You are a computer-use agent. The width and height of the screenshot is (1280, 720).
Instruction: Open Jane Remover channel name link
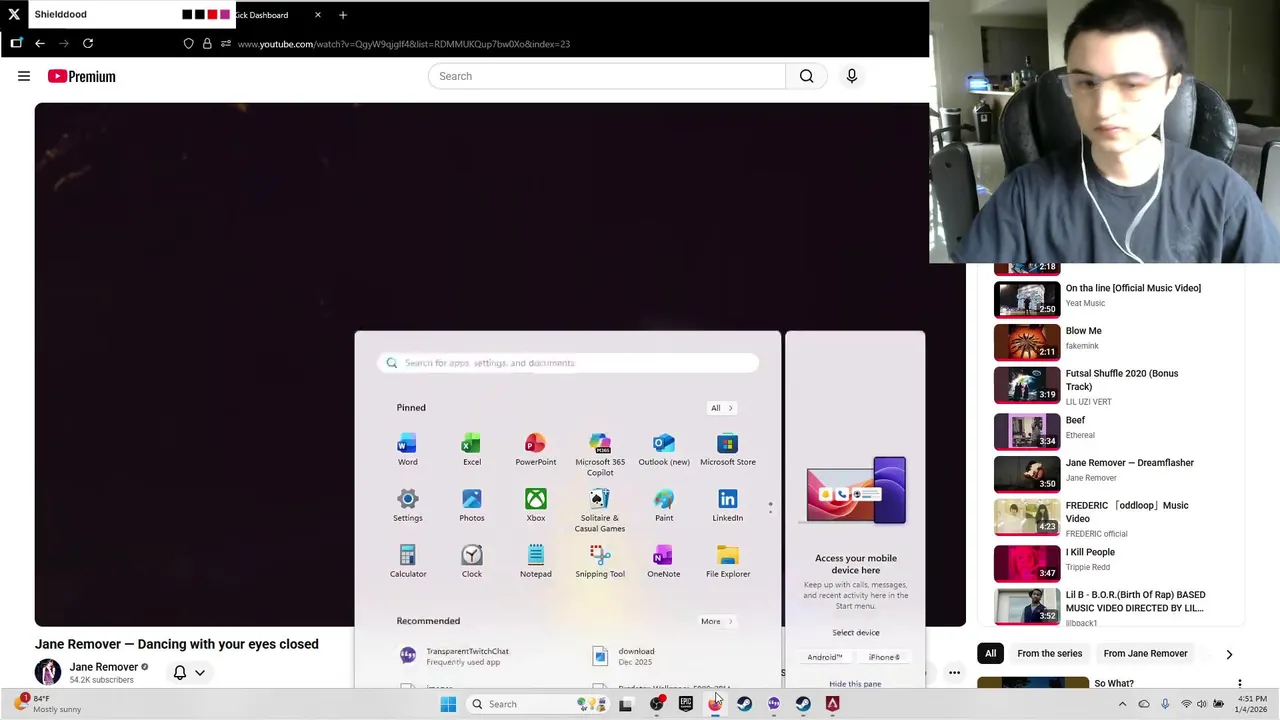click(x=103, y=667)
